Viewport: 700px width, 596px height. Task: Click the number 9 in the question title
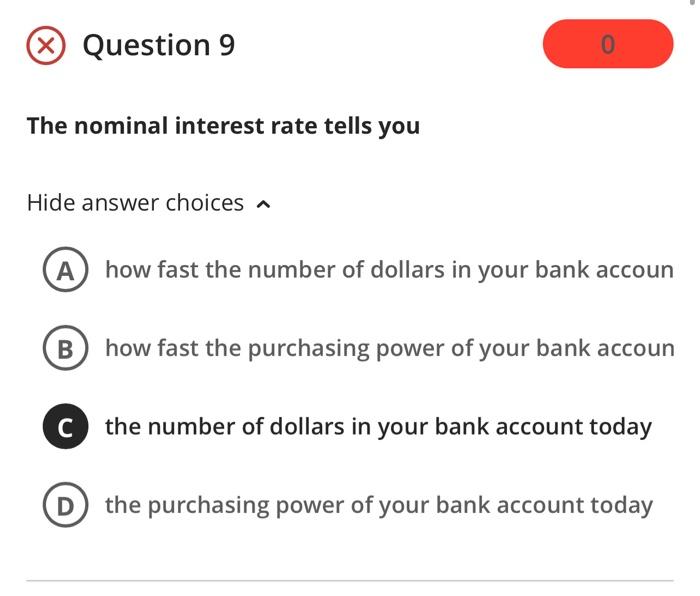pyautogui.click(x=227, y=45)
